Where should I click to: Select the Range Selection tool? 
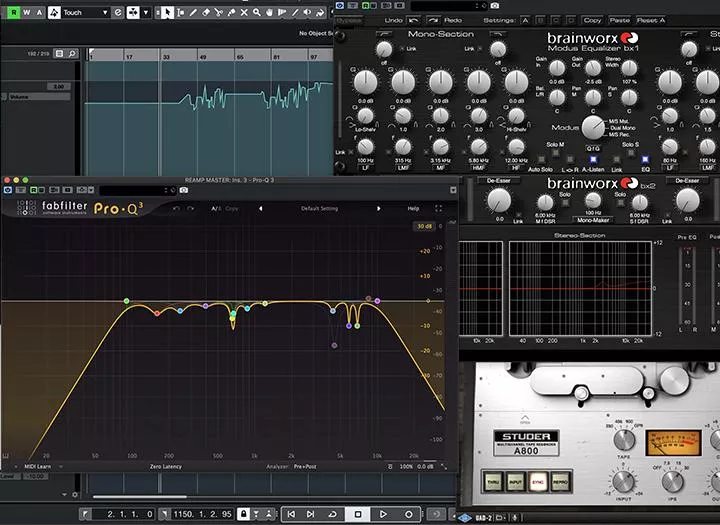pos(180,12)
